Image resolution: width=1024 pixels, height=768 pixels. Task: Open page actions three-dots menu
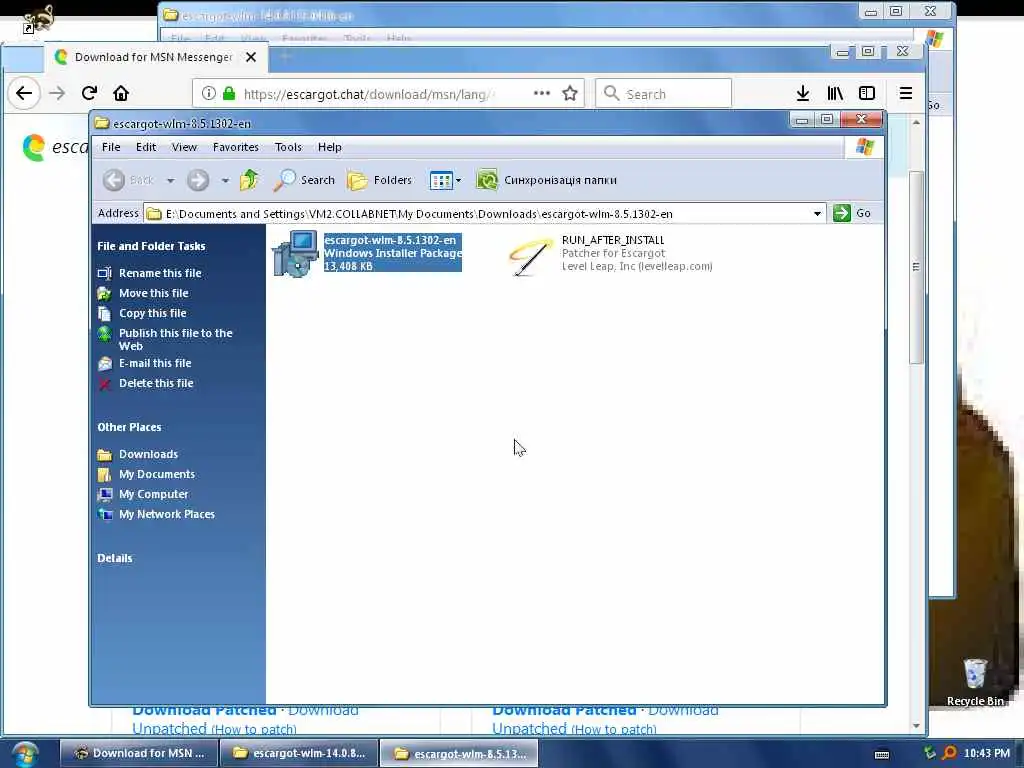541,93
